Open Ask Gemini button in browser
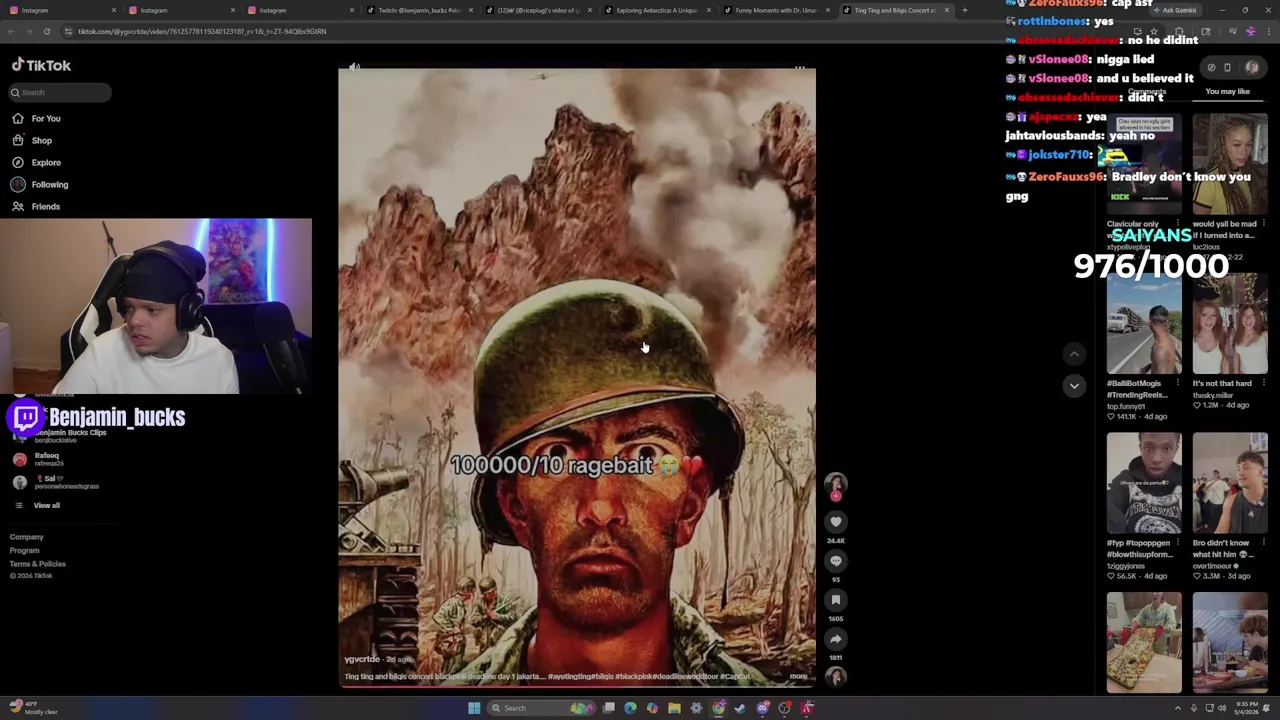 point(1174,10)
